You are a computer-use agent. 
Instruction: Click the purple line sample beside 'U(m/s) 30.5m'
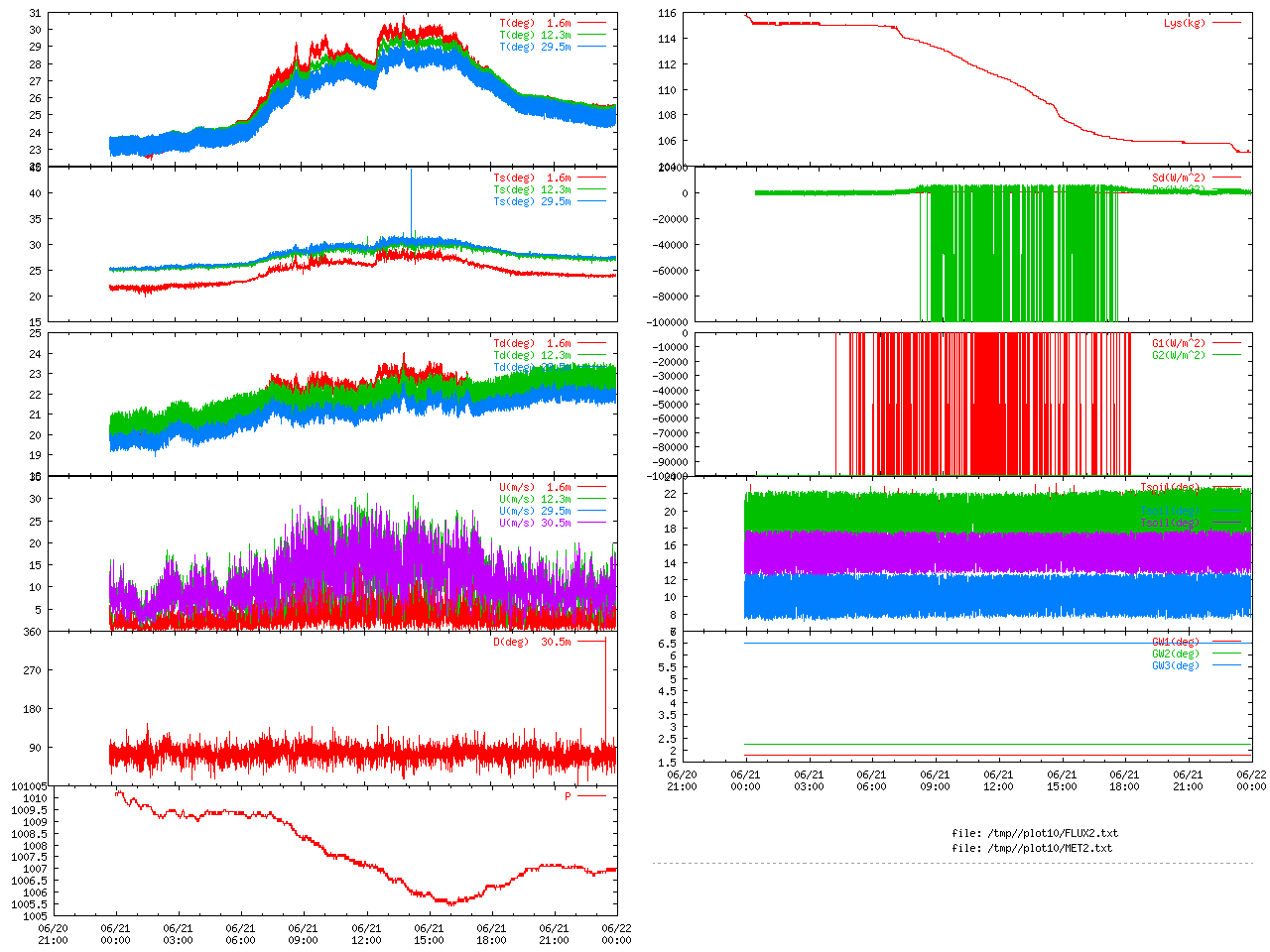(x=592, y=523)
